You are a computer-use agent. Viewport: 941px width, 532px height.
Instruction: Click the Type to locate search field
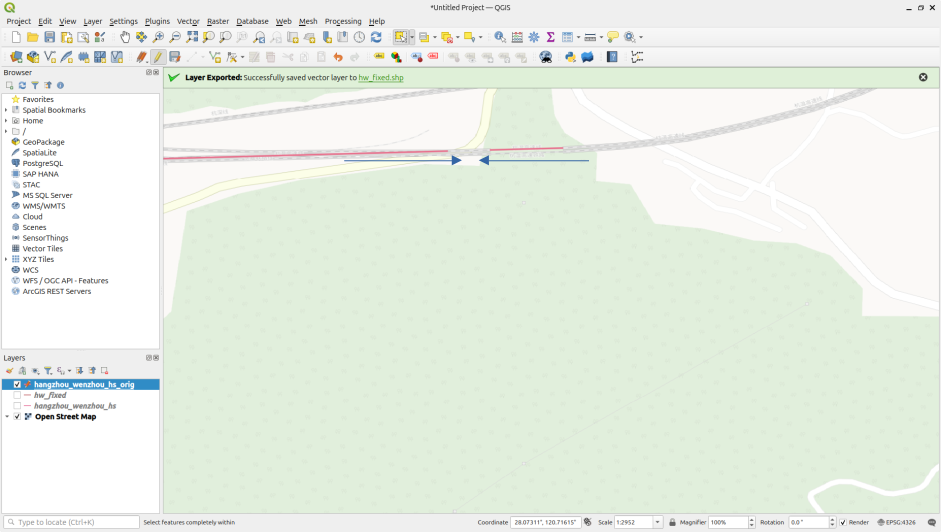coord(72,522)
